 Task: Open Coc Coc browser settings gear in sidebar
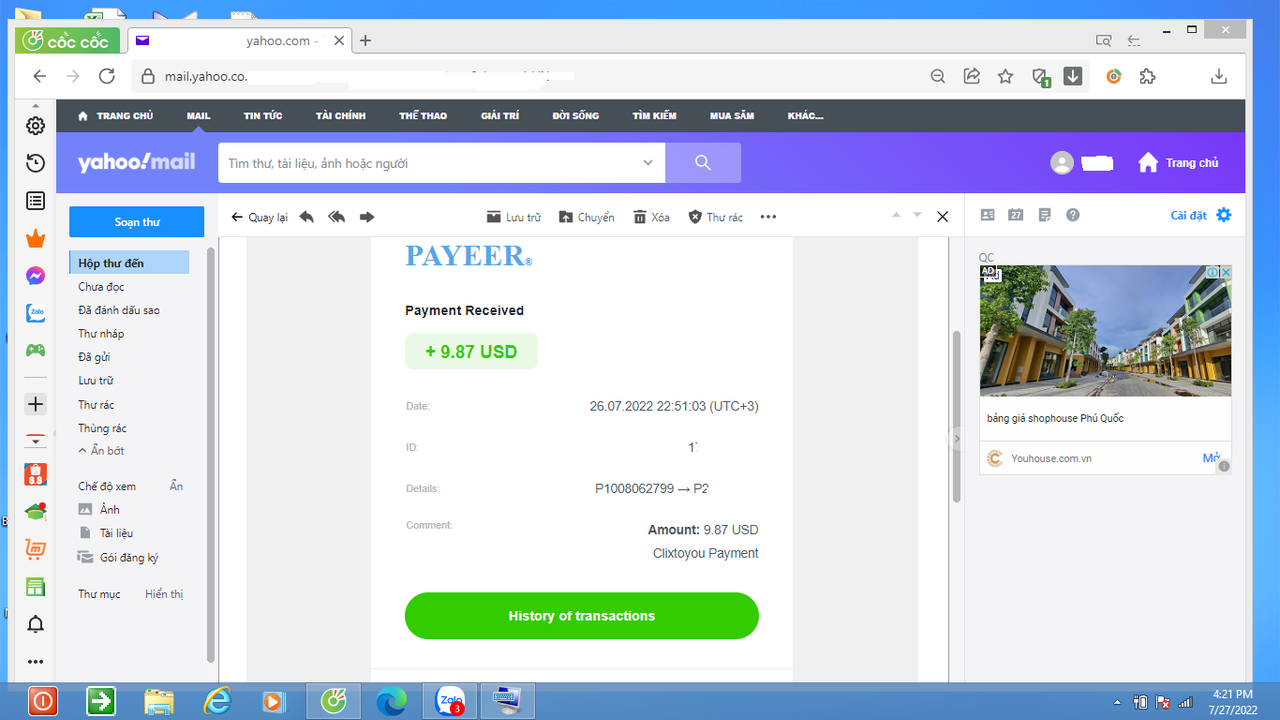(35, 125)
